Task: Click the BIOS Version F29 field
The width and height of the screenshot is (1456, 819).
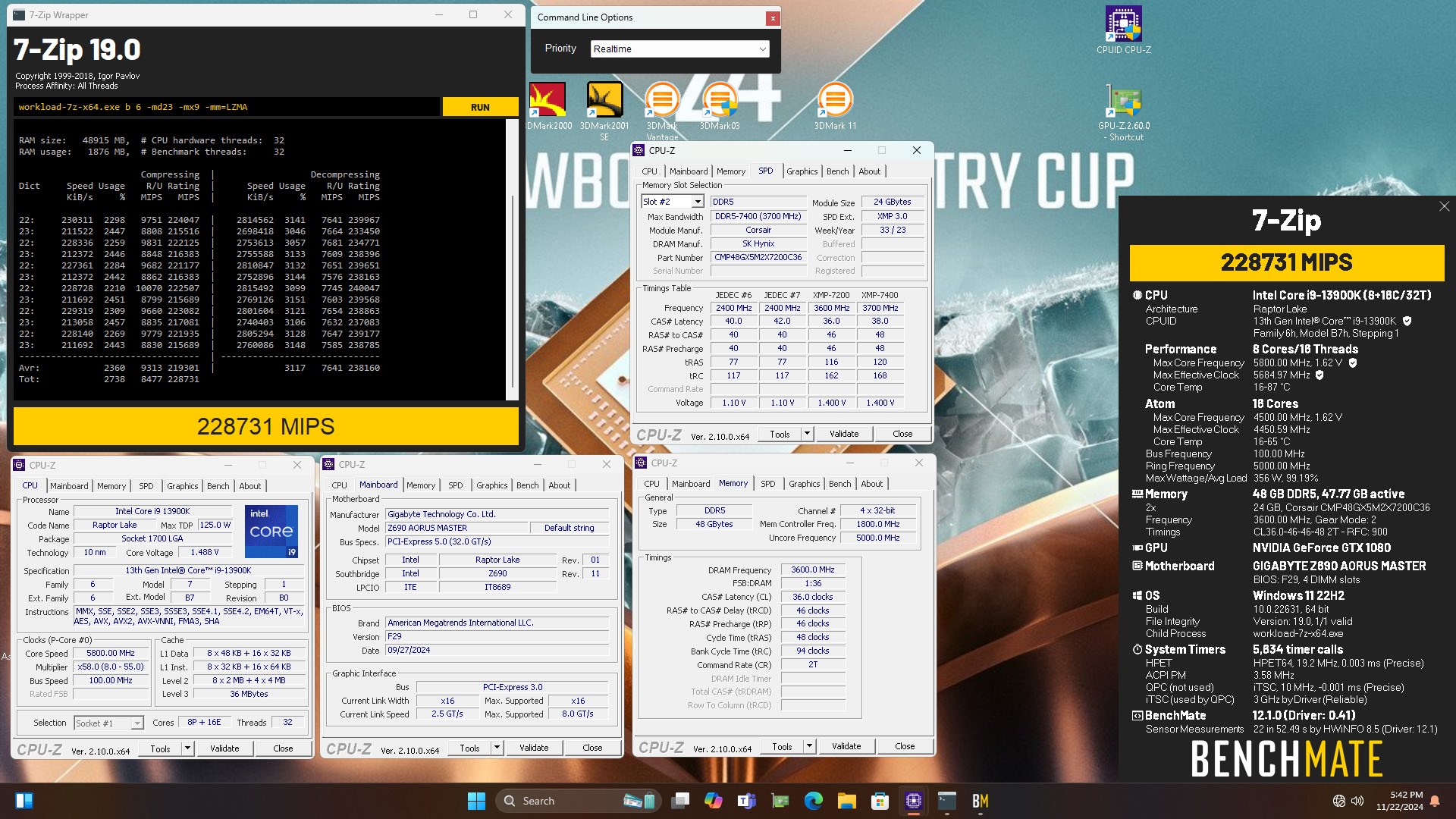Action: tap(497, 636)
